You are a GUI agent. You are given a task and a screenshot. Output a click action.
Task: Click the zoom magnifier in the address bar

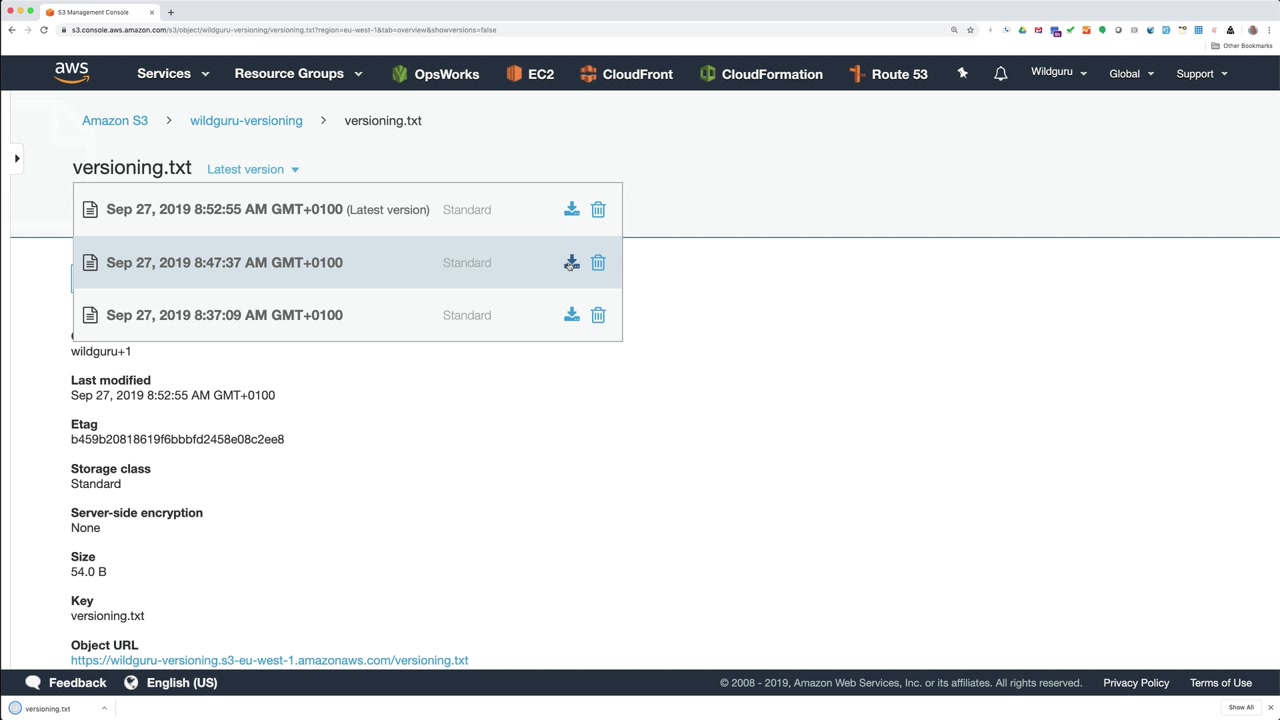pos(954,30)
